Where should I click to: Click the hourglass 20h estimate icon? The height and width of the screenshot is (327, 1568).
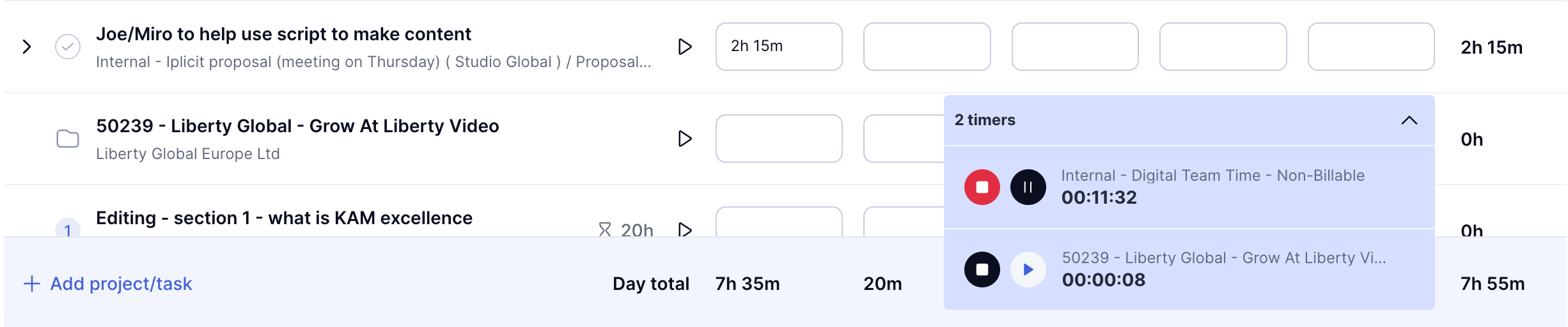coord(605,229)
